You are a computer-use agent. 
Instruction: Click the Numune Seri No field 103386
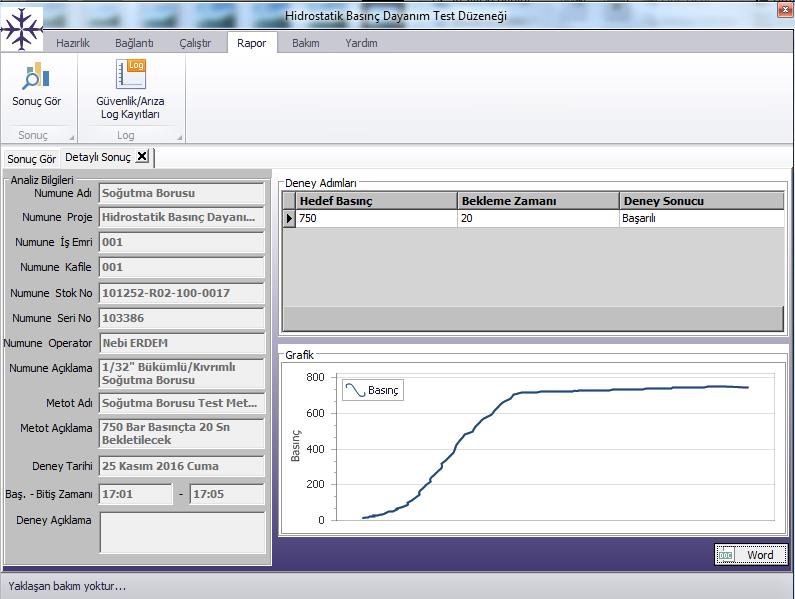(x=182, y=318)
